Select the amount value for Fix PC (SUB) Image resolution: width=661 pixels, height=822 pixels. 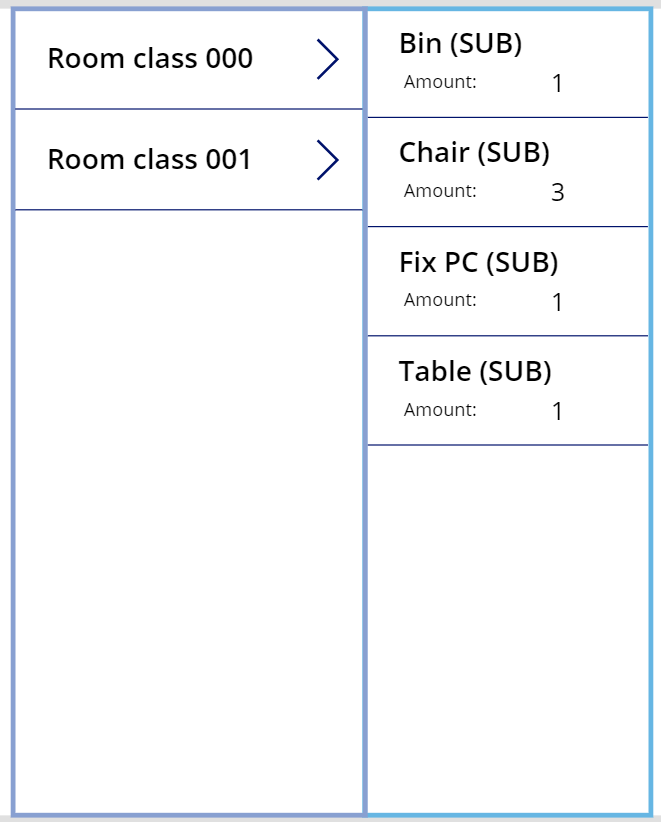tap(557, 302)
